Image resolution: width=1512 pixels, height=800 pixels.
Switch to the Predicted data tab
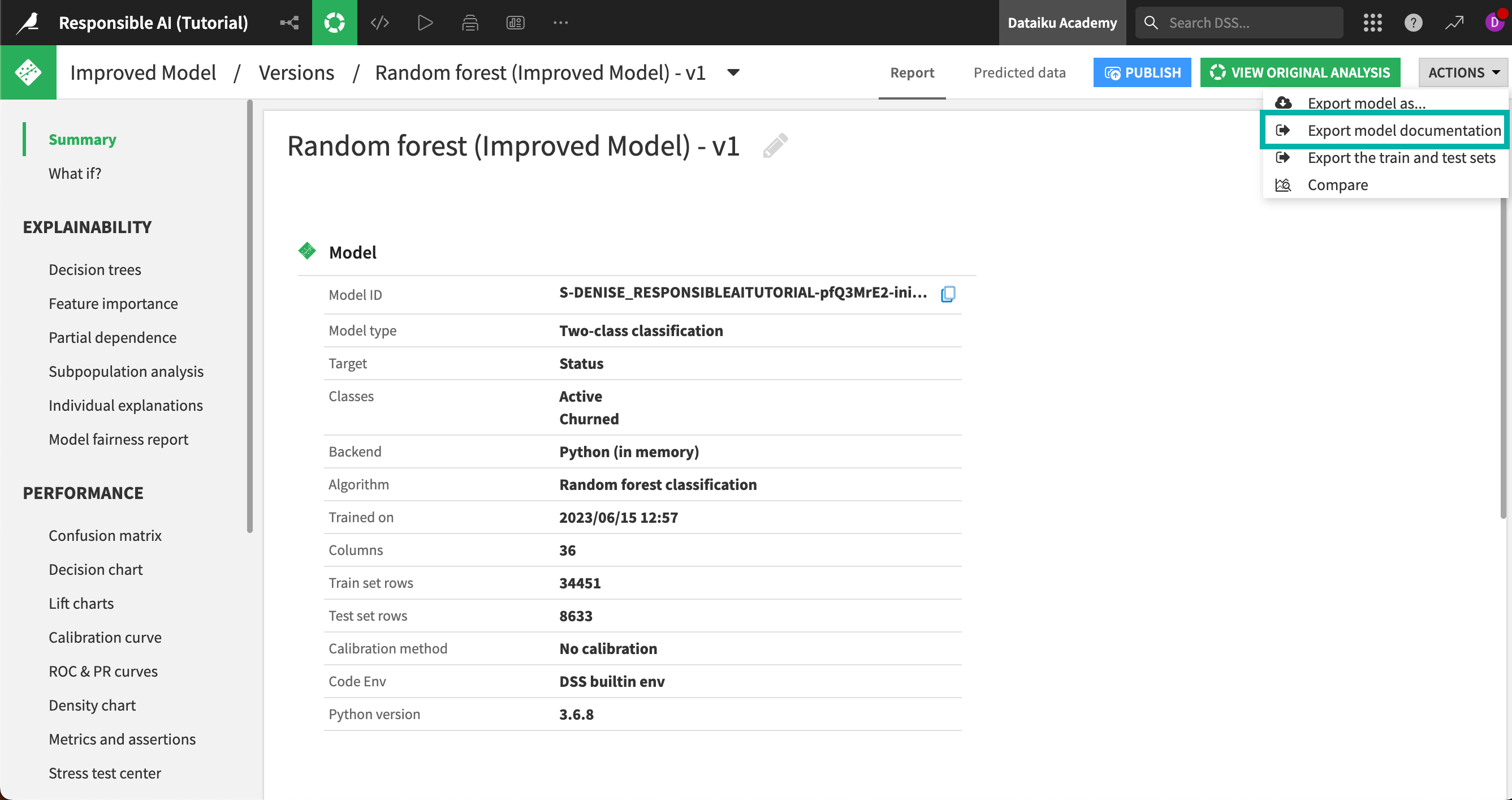point(1019,72)
